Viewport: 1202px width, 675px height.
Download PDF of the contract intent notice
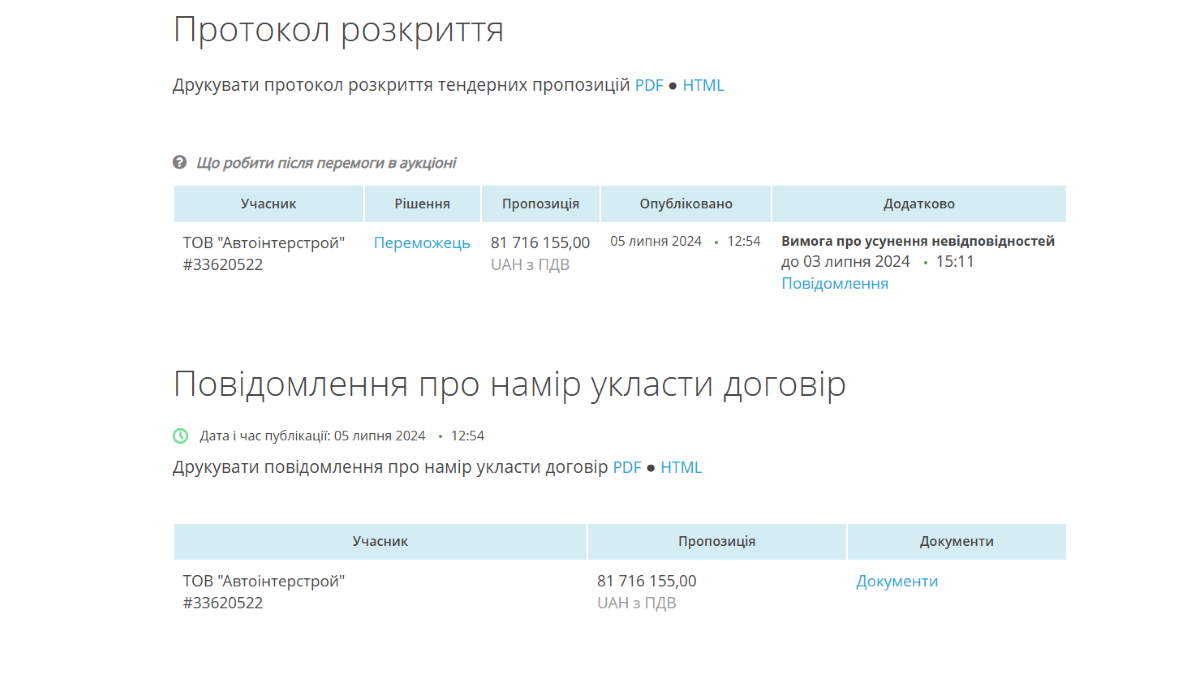pos(626,468)
